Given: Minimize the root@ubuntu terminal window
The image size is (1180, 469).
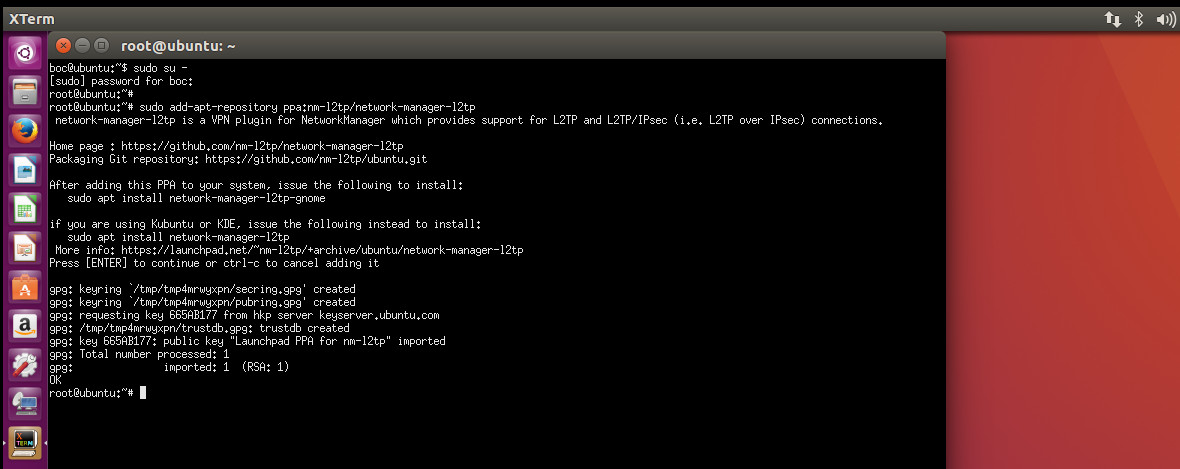Looking at the screenshot, I should (82, 45).
